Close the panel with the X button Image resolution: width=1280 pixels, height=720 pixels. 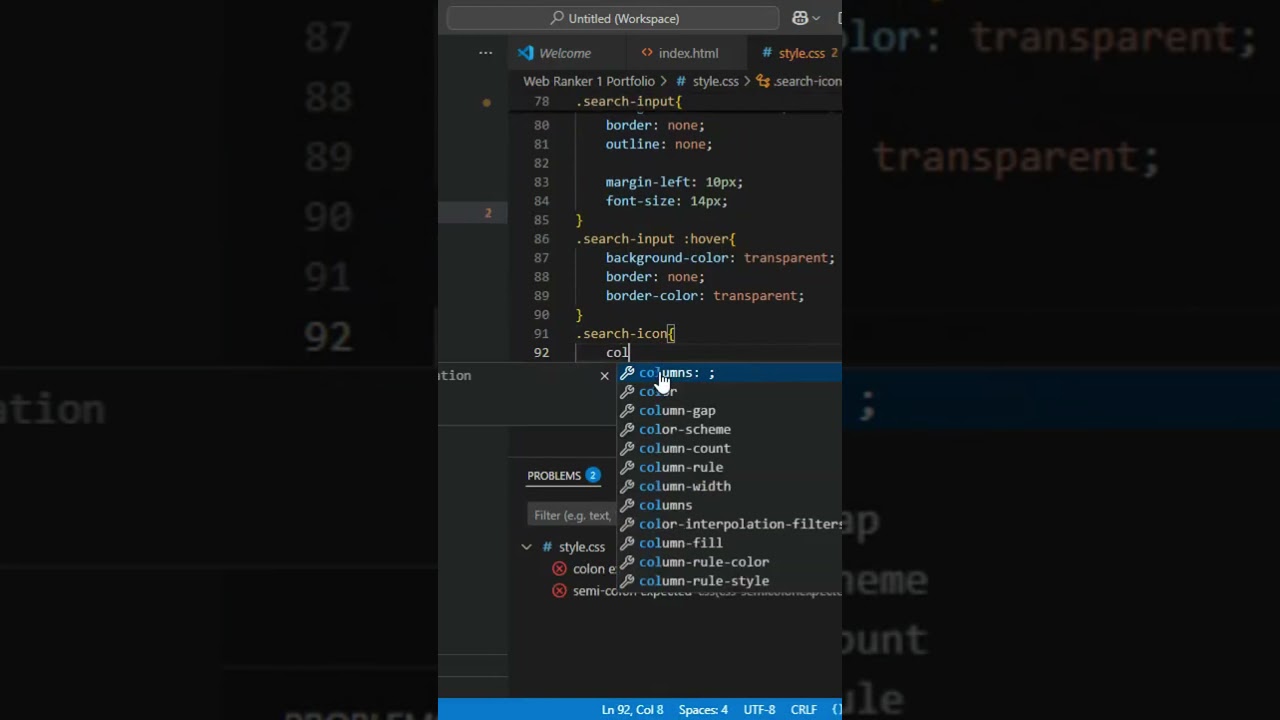click(x=604, y=375)
